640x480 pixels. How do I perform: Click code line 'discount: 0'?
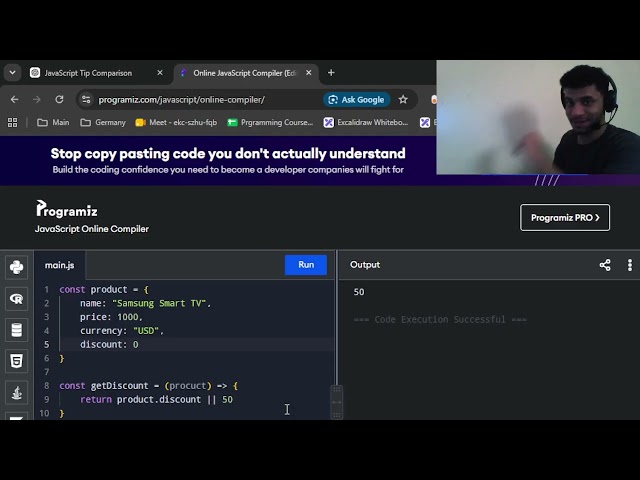point(109,344)
